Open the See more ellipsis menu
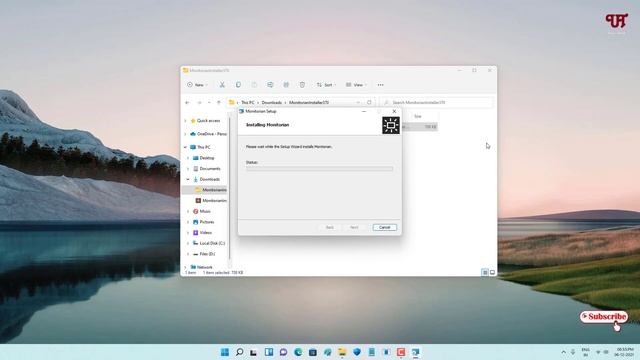Screen dimensions: 640x360 coord(380,85)
